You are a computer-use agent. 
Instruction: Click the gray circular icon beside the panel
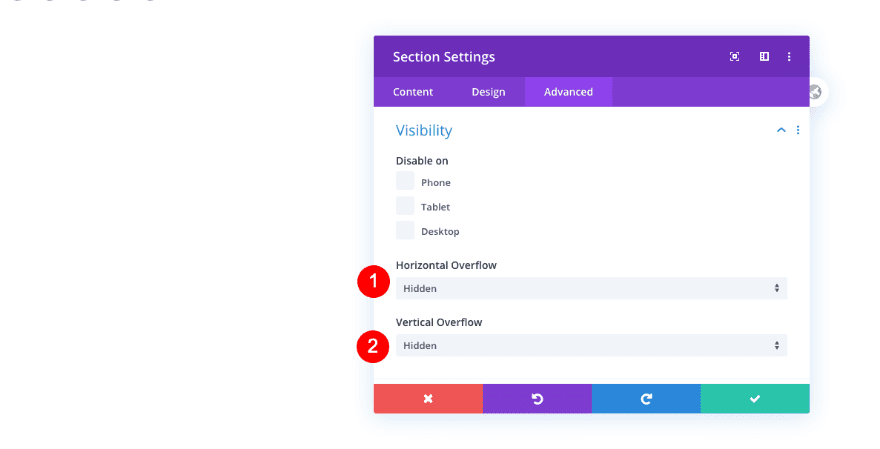(x=815, y=92)
